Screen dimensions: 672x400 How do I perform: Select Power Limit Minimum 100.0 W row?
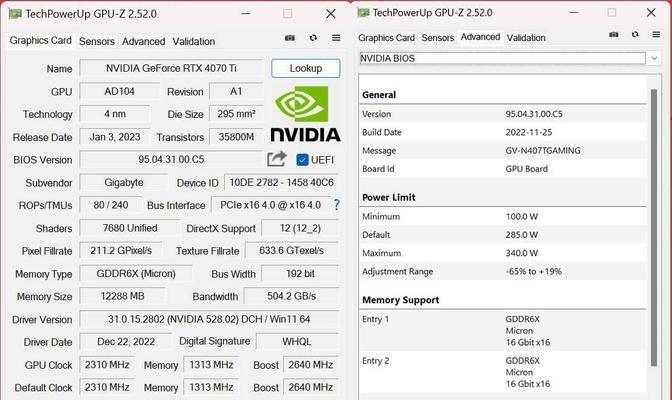point(503,217)
